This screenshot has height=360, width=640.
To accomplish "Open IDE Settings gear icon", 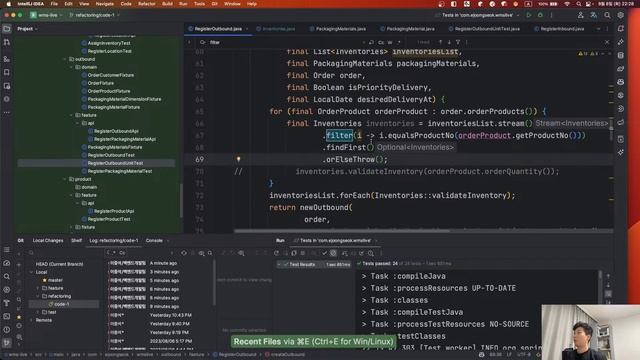I will [620, 15].
